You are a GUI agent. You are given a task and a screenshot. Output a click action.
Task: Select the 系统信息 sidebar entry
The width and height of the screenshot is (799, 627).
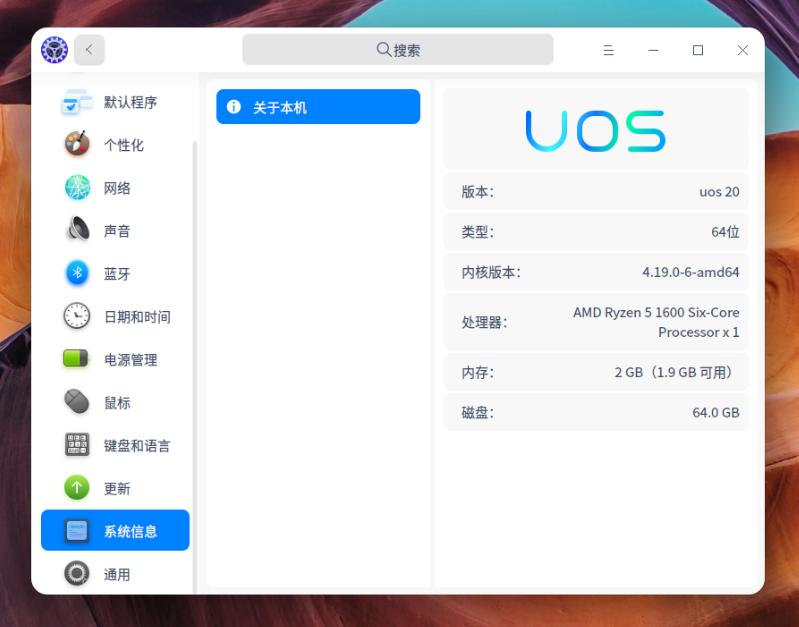(115, 530)
